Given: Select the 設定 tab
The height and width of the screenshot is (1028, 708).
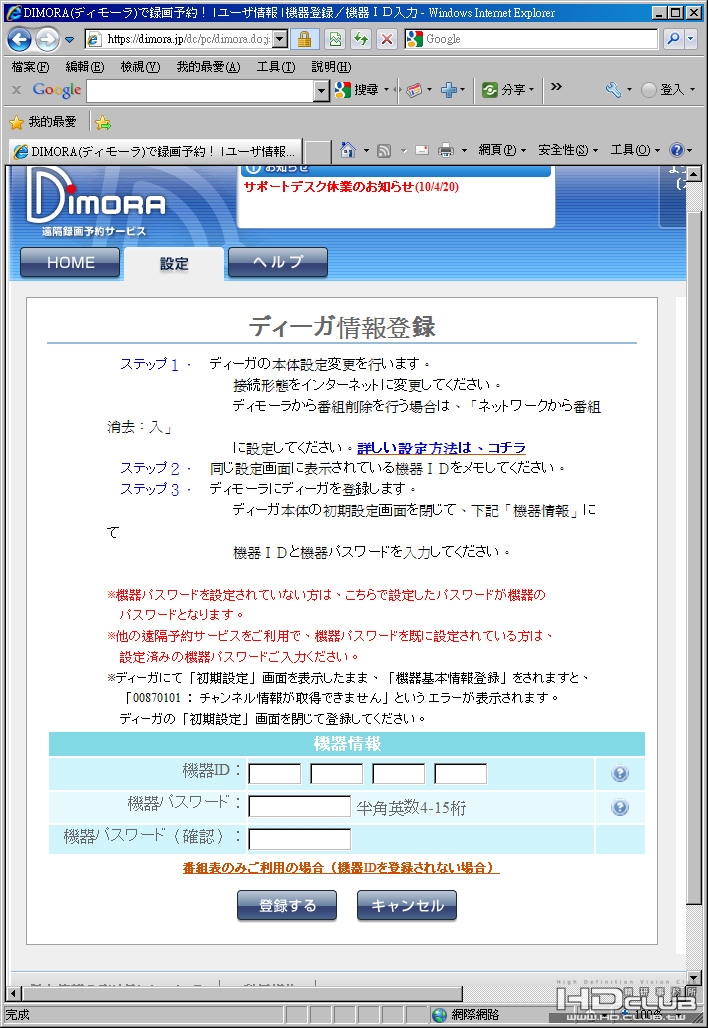Looking at the screenshot, I should point(174,264).
